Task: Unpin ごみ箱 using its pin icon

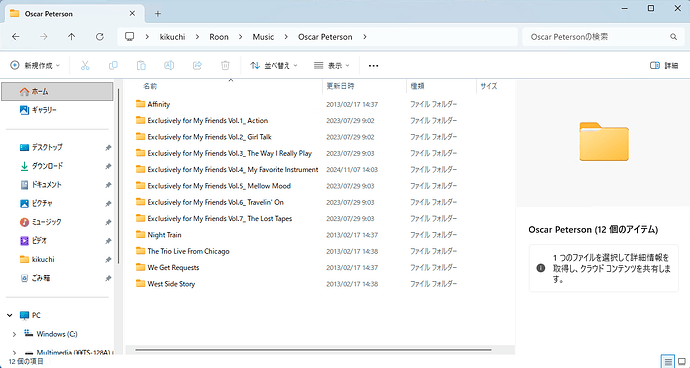Action: tap(108, 278)
